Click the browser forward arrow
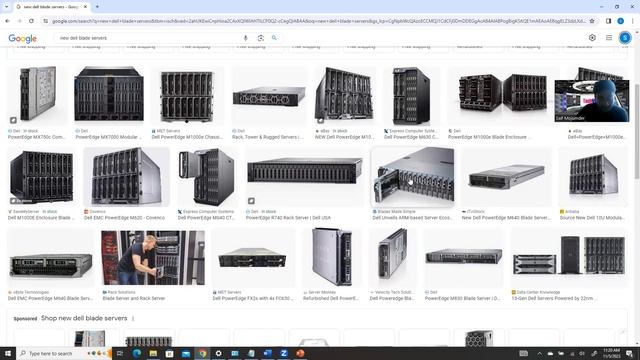 tap(19, 21)
